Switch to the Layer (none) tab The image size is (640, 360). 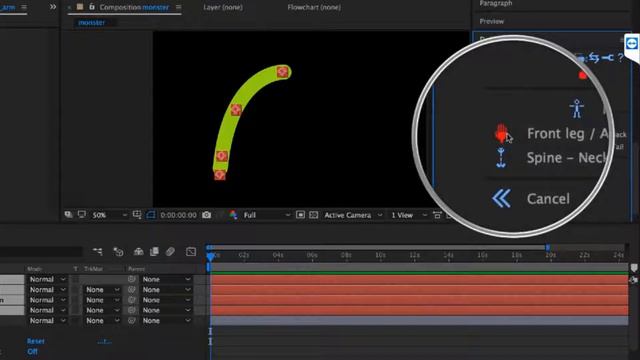223,7
